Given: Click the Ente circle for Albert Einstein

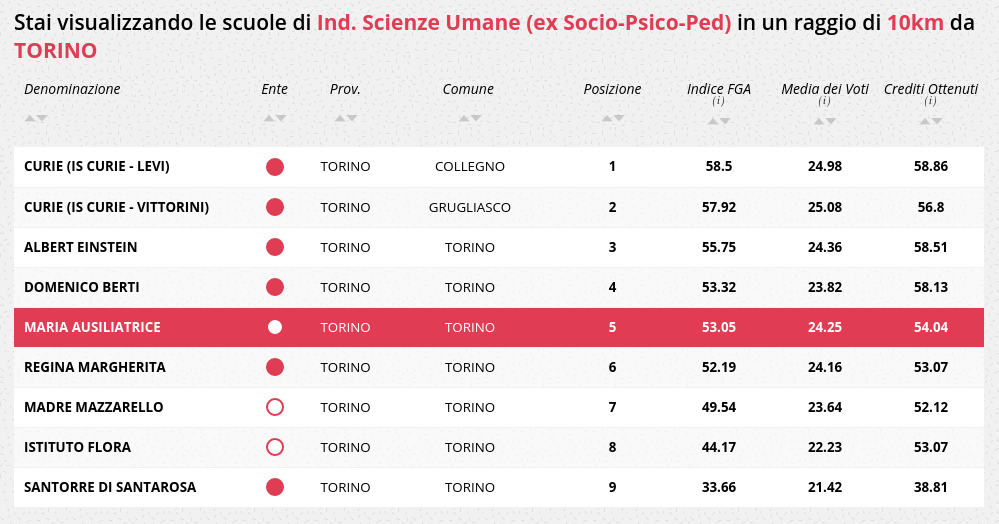Looking at the screenshot, I should (x=275, y=247).
